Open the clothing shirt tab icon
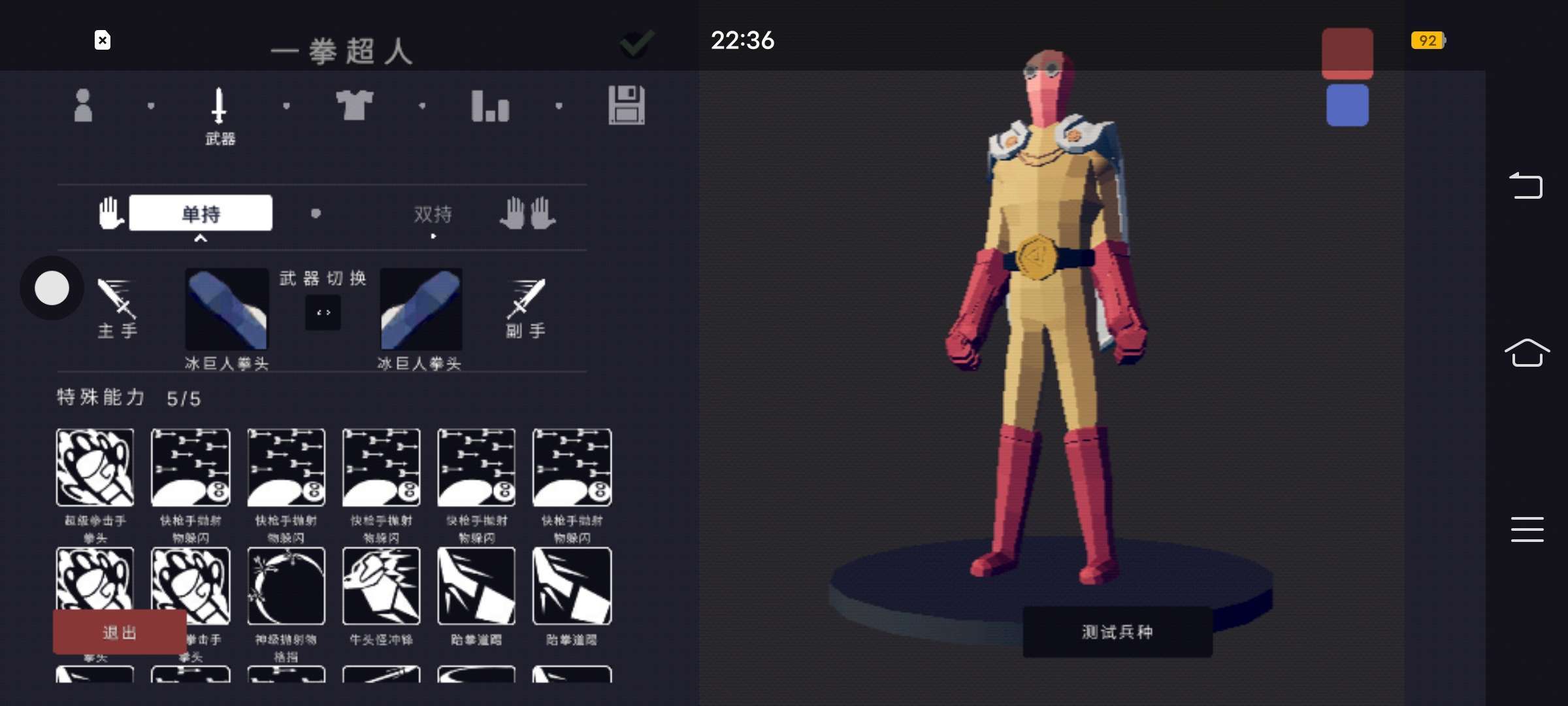Viewport: 1568px width, 706px height. click(x=354, y=105)
